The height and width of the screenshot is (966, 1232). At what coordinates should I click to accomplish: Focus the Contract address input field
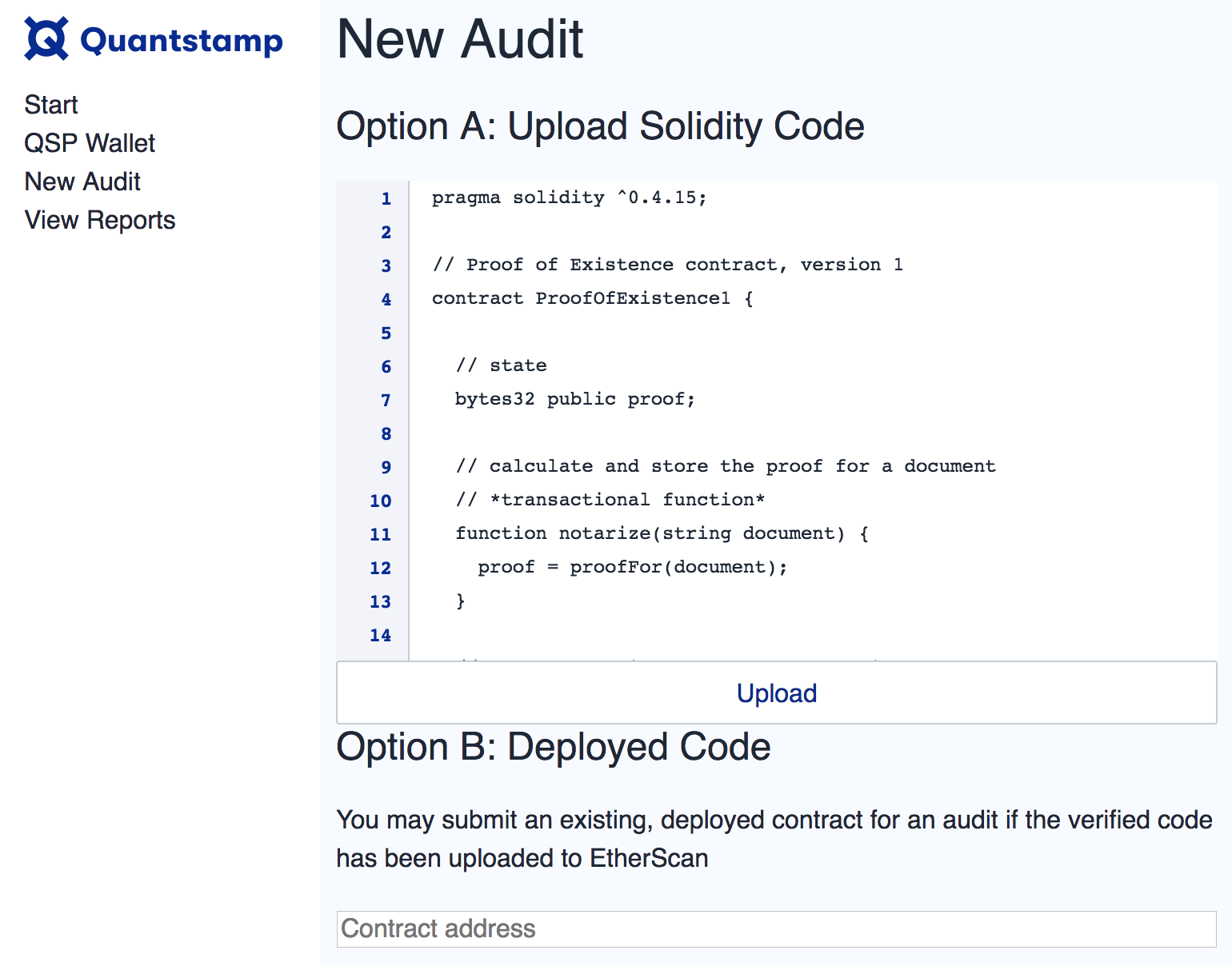click(777, 929)
